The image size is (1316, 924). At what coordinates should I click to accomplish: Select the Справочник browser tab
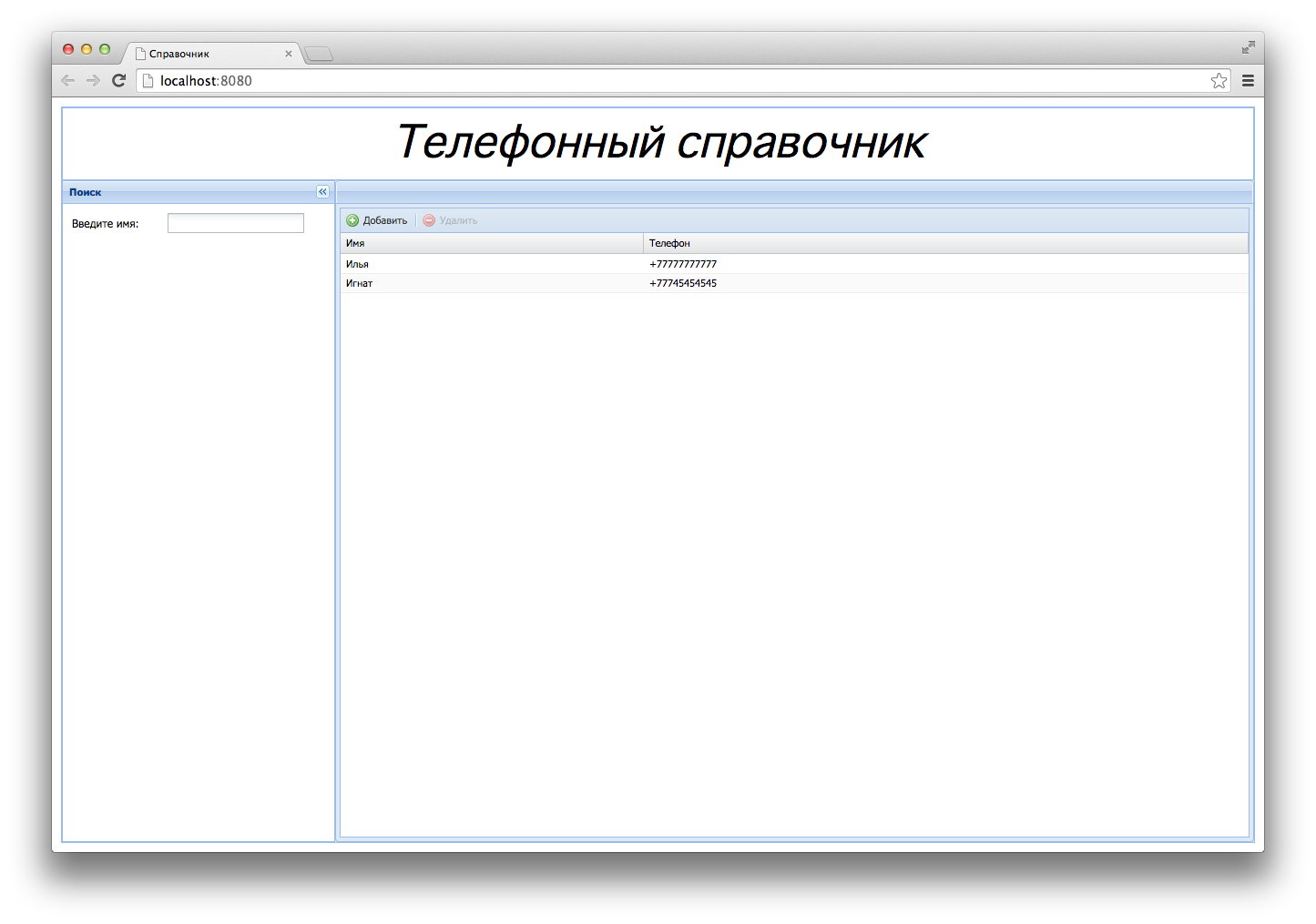(211, 54)
